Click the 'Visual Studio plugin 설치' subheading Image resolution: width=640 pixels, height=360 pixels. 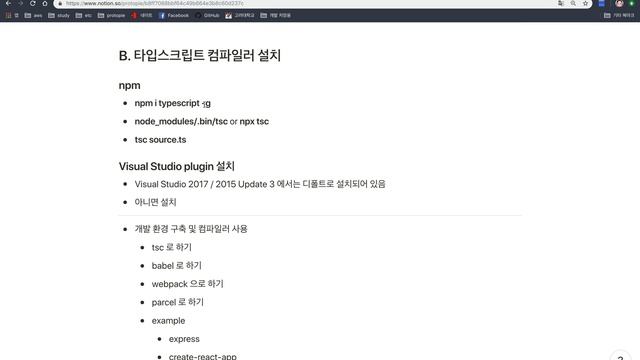pos(177,166)
